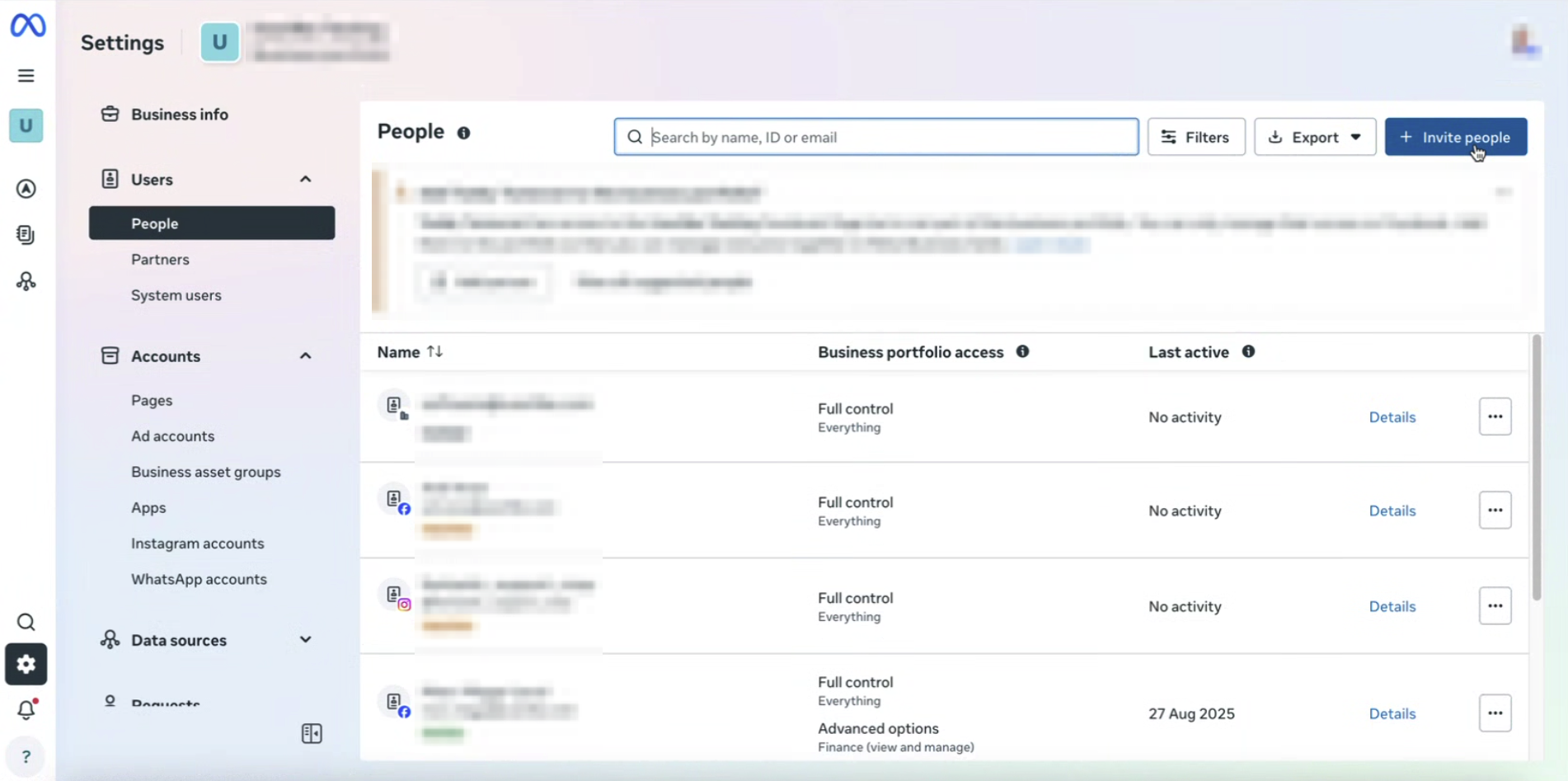Open the Export dropdown
The height and width of the screenshot is (781, 1568).
1314,137
